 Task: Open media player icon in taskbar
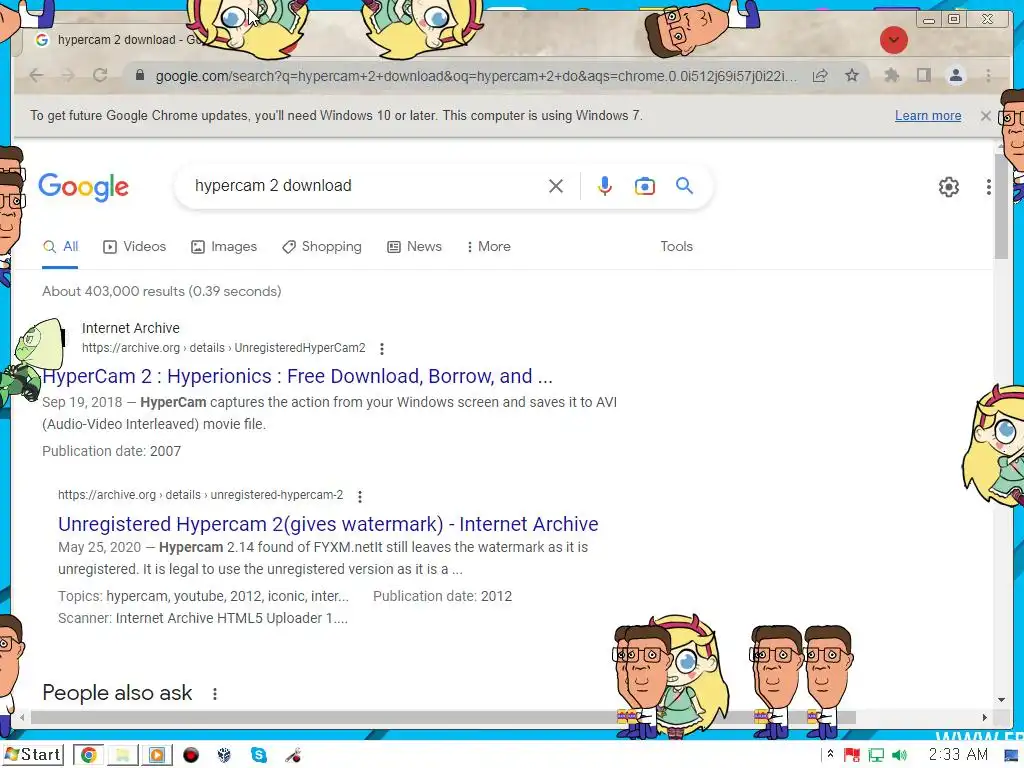[x=157, y=756]
